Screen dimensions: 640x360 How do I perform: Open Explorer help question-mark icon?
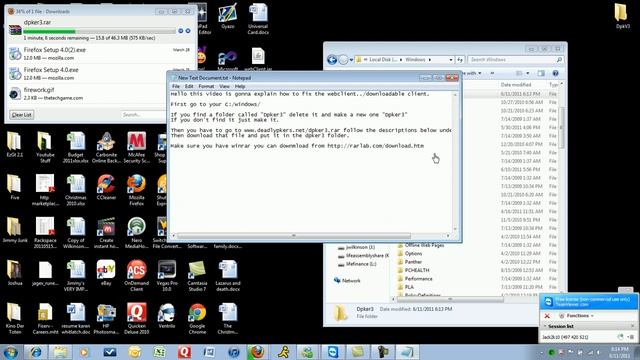click(555, 73)
